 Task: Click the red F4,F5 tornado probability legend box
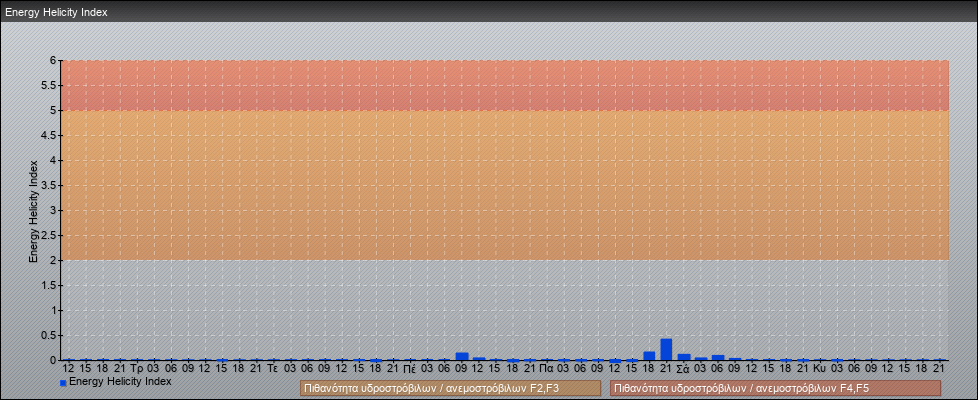pyautogui.click(x=775, y=388)
